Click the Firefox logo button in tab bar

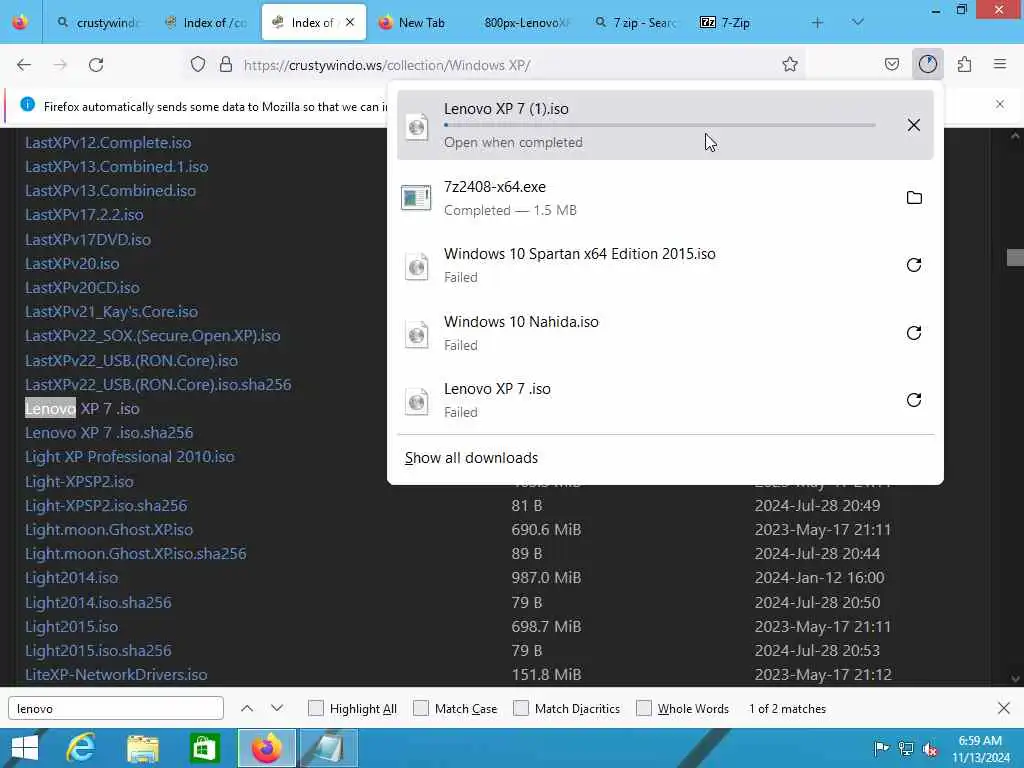tap(20, 22)
